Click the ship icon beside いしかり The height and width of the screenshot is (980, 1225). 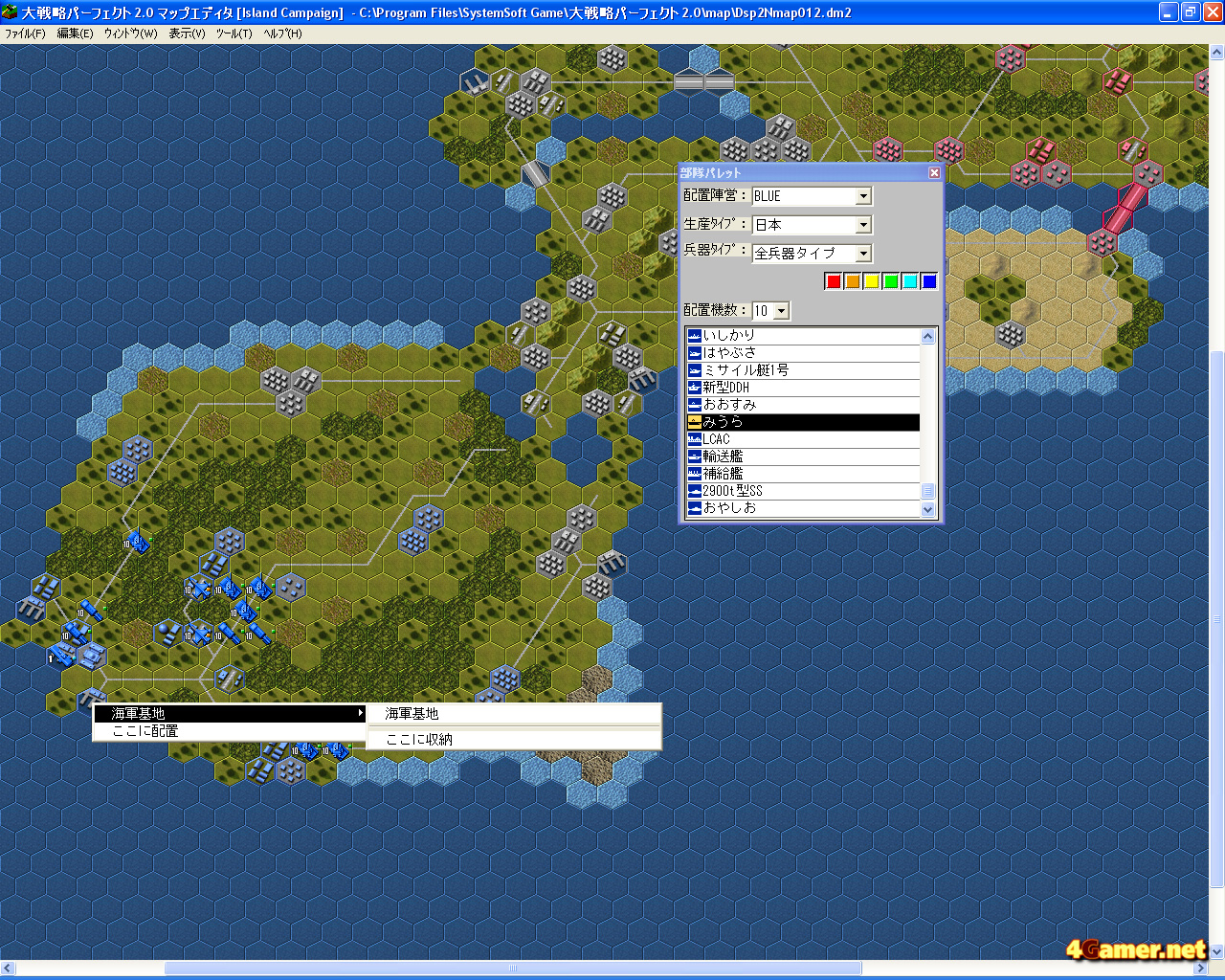click(695, 336)
